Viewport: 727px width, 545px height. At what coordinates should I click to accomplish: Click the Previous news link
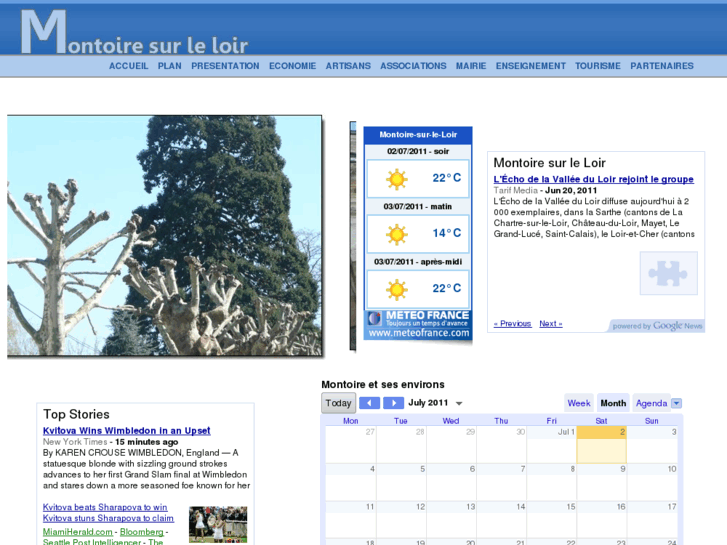(x=512, y=324)
